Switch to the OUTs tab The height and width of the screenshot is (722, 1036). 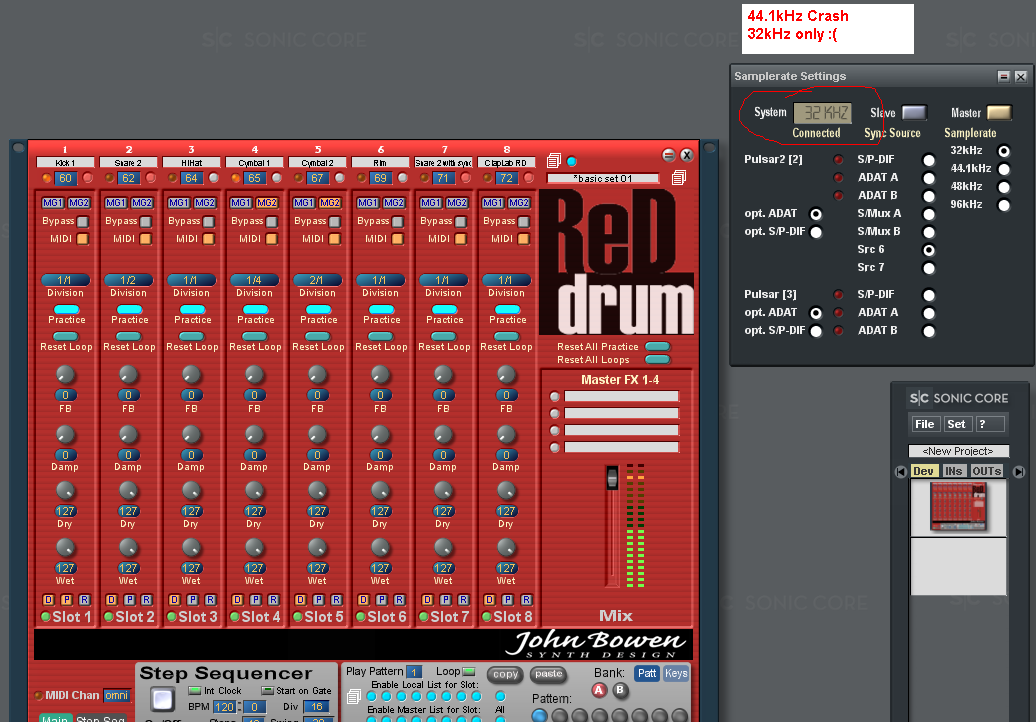pyautogui.click(x=986, y=471)
